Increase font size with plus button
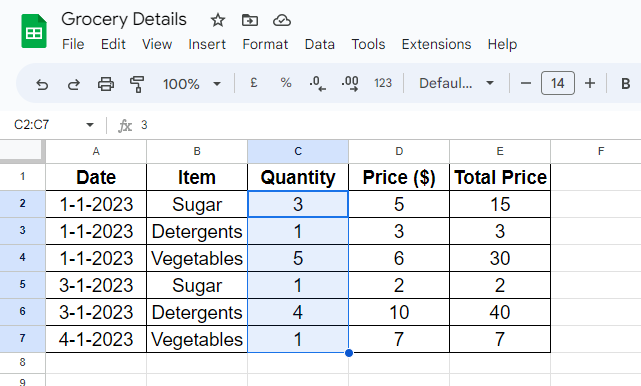The width and height of the screenshot is (641, 386). point(589,83)
